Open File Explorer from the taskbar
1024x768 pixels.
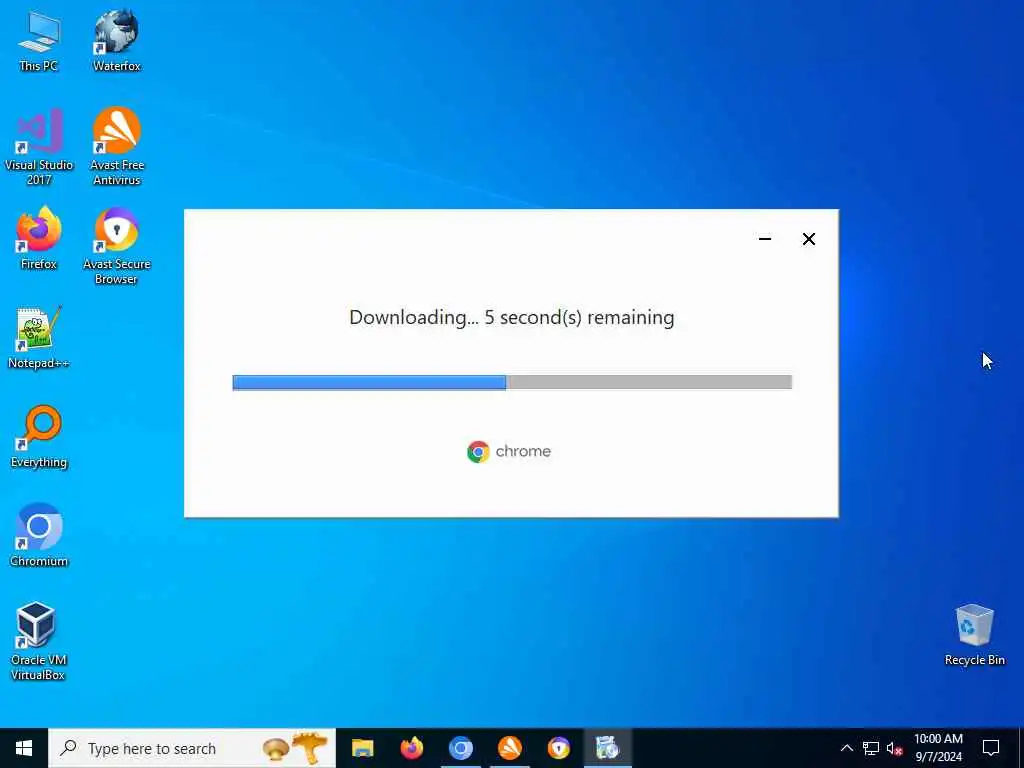362,748
